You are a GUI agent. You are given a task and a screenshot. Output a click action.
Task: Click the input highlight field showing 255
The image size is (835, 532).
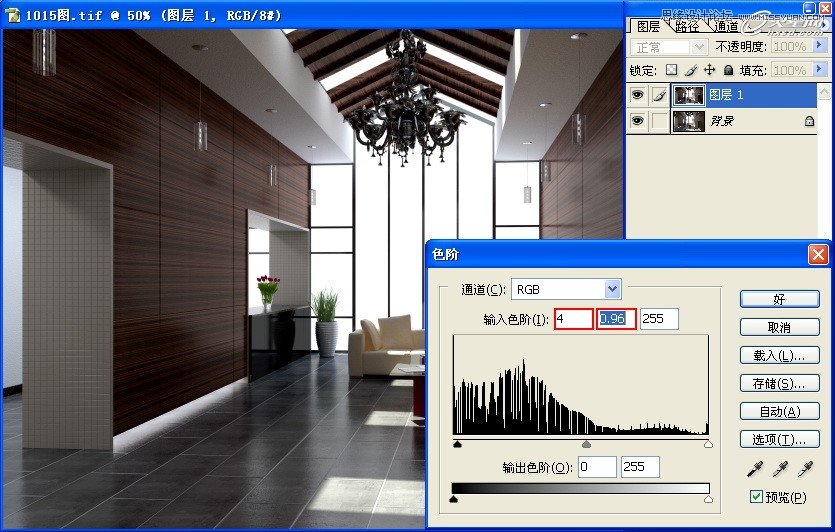(x=659, y=319)
